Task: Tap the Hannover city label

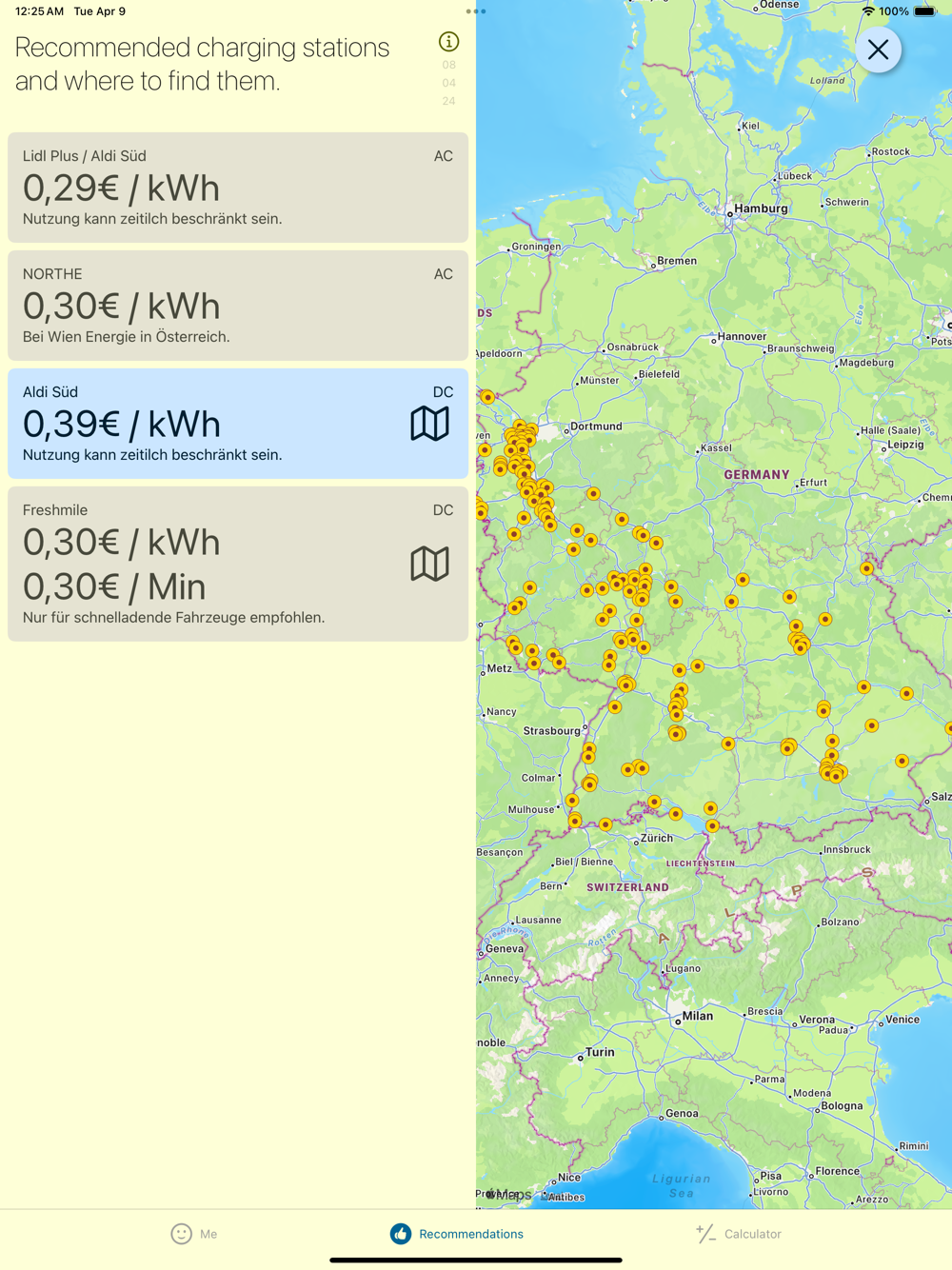Action: click(742, 336)
